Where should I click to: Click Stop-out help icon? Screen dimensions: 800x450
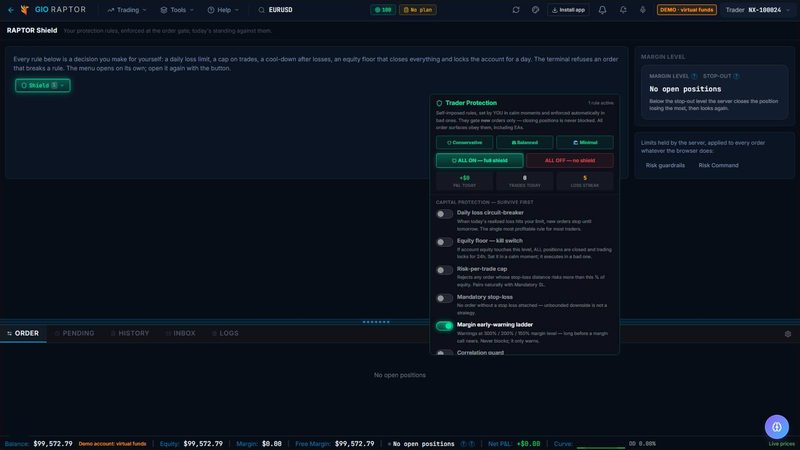pos(736,76)
